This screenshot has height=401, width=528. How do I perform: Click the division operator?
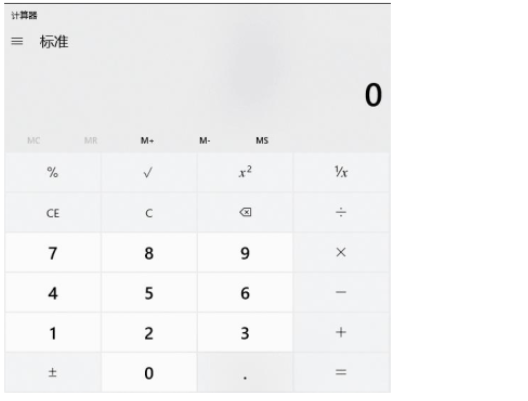tap(341, 212)
